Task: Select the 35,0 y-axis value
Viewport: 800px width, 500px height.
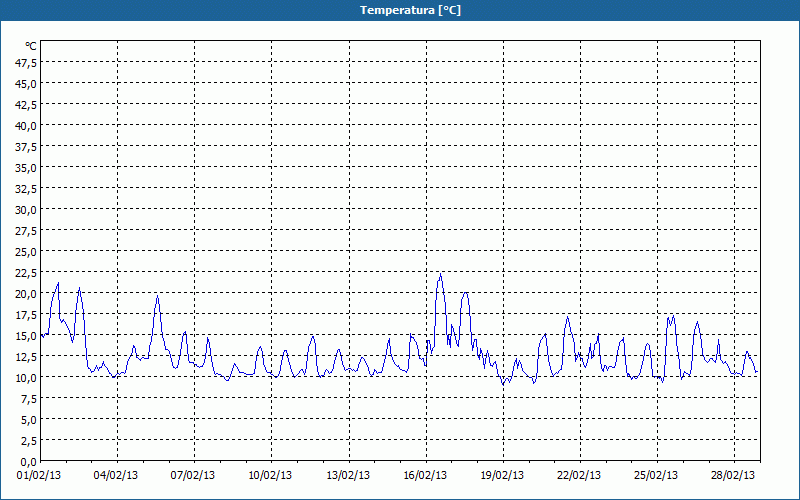Action: 27,168
